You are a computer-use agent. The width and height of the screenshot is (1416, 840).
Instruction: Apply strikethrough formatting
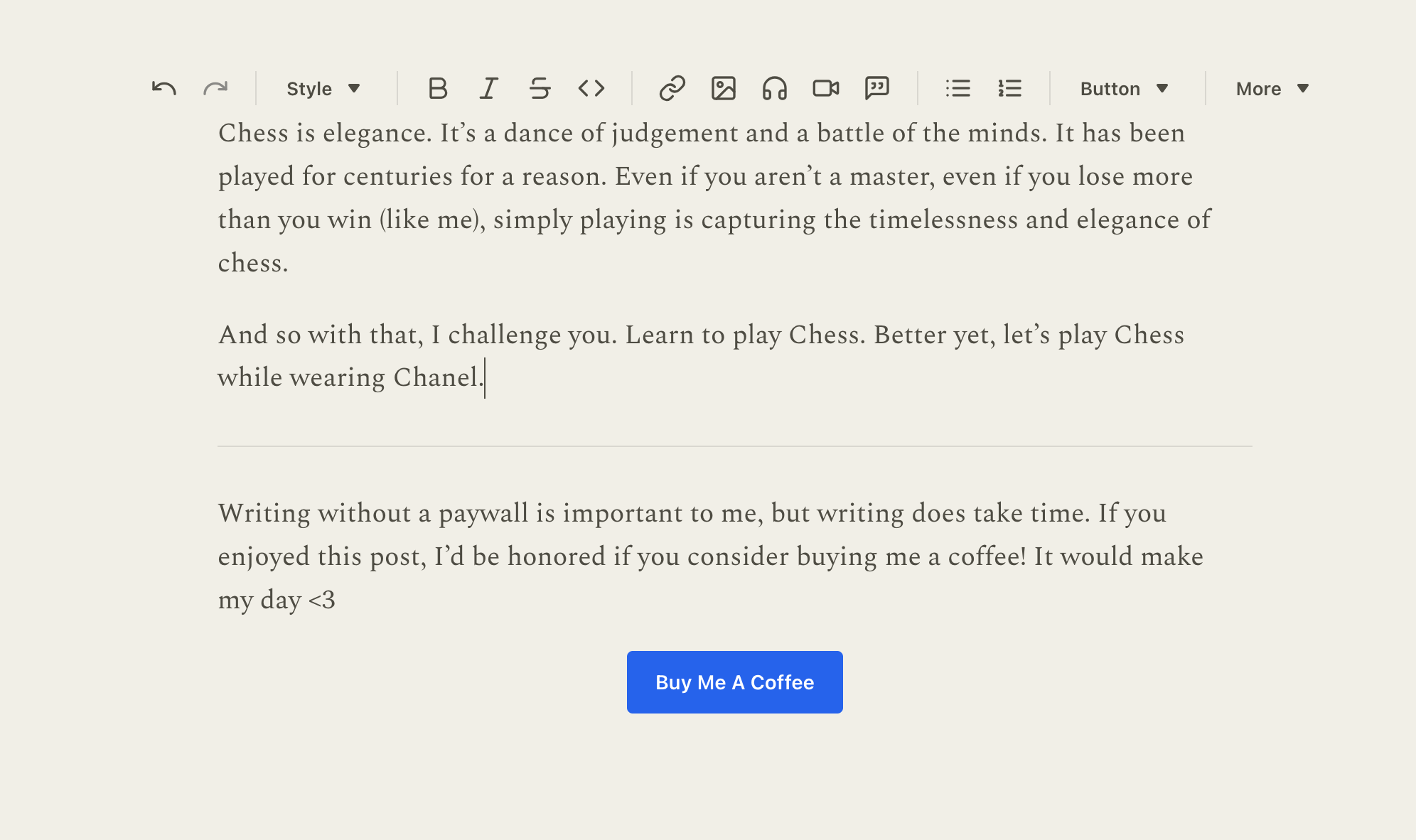coord(540,89)
